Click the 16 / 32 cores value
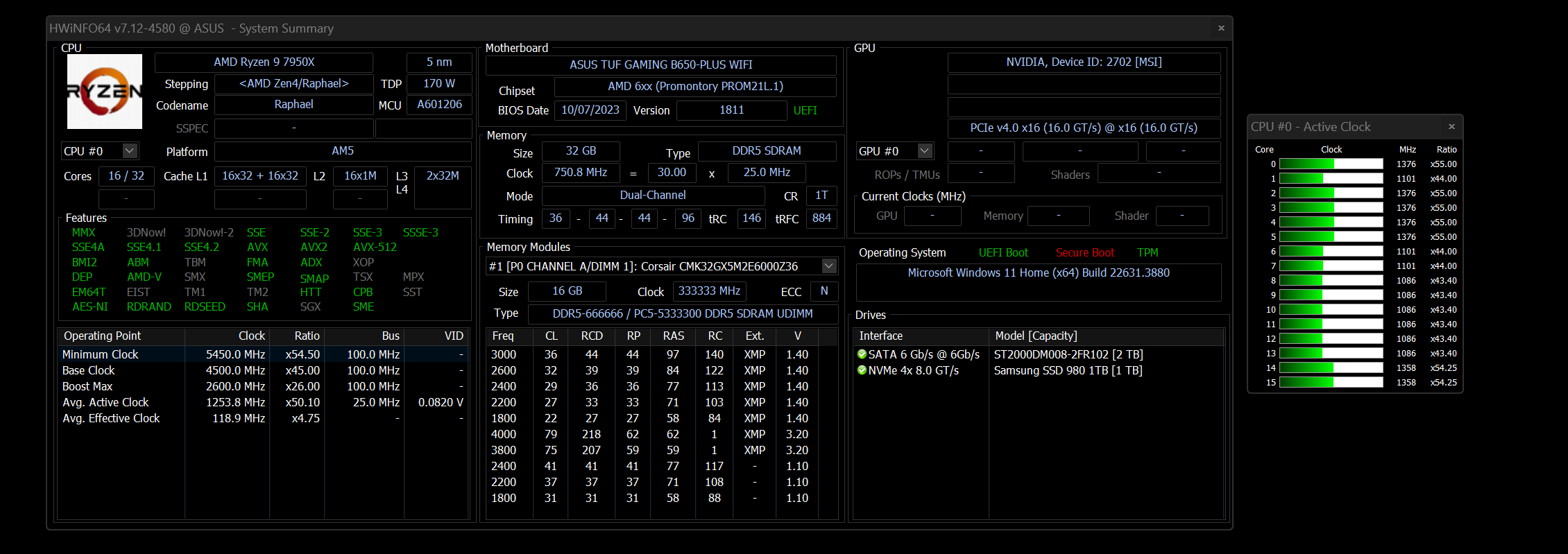This screenshot has width=1568, height=554. pyautogui.click(x=126, y=176)
